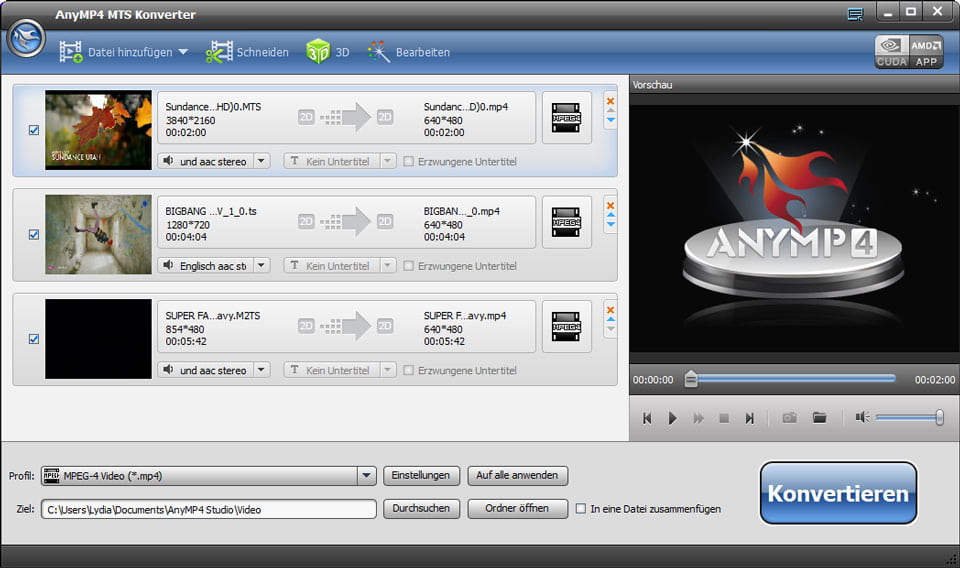
Task: Open Kein Untertitel dropdown for Sundance file
Action: (x=388, y=161)
